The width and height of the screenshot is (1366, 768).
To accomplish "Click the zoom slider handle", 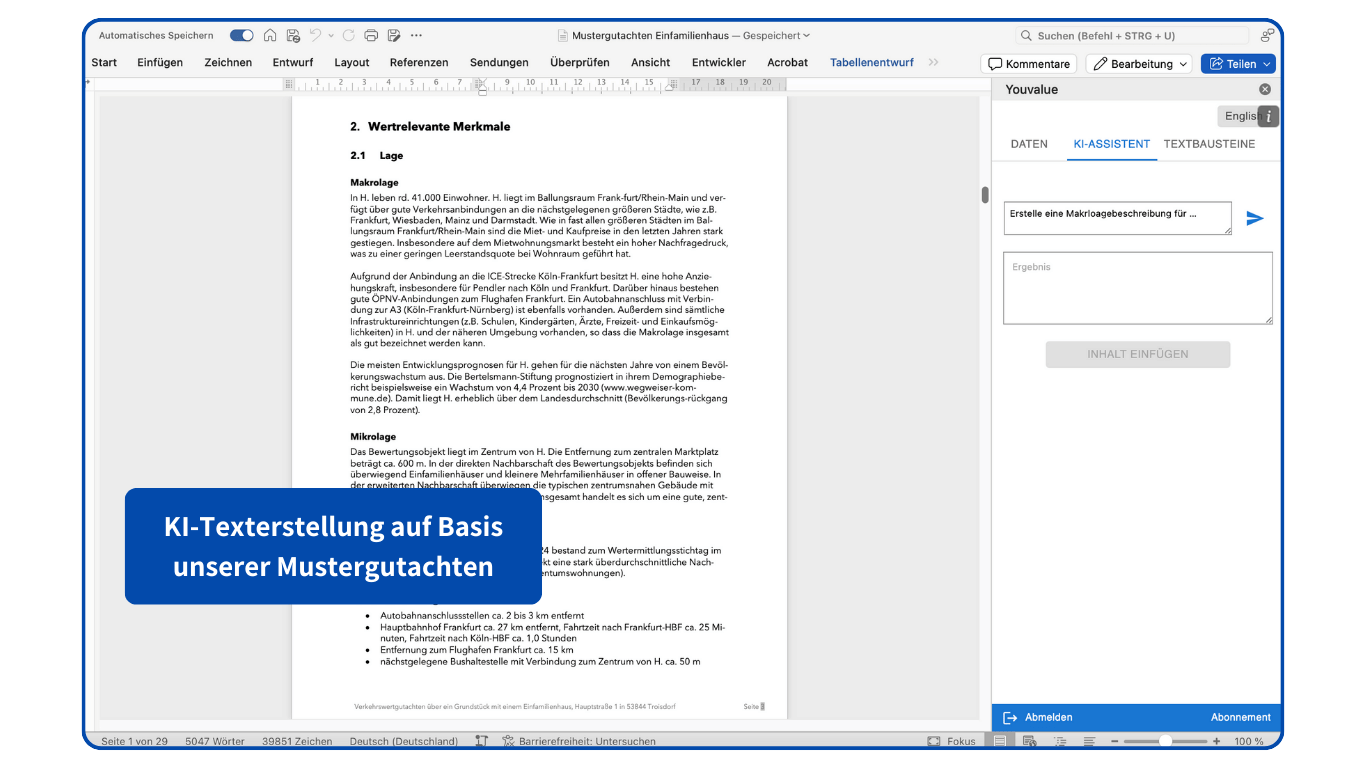I will (x=1165, y=741).
